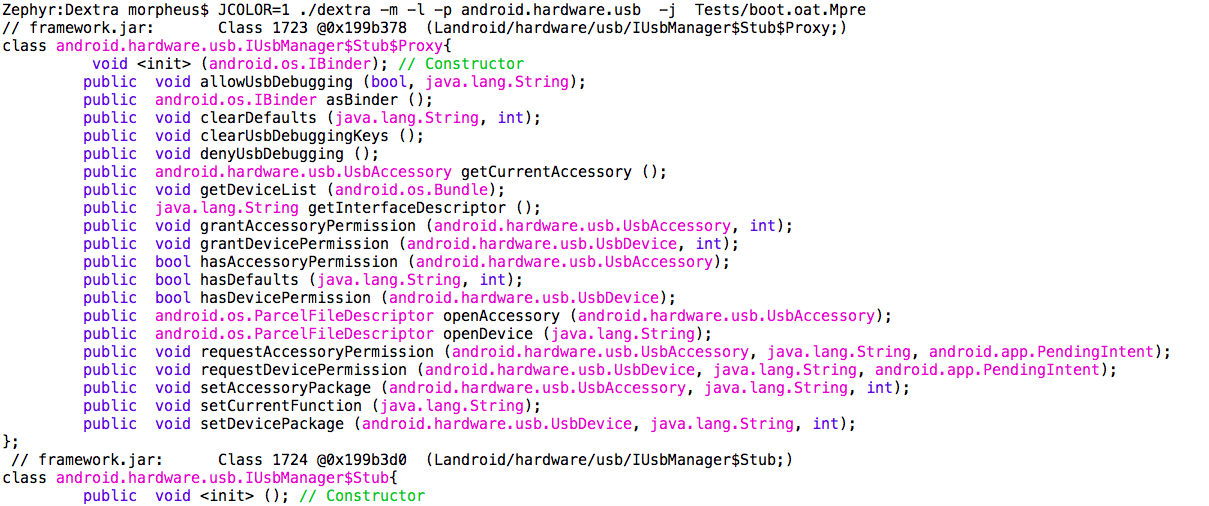This screenshot has height=506, width=1209.
Task: Click "// Constructor" comment on the Stub init line
Action: (x=362, y=496)
